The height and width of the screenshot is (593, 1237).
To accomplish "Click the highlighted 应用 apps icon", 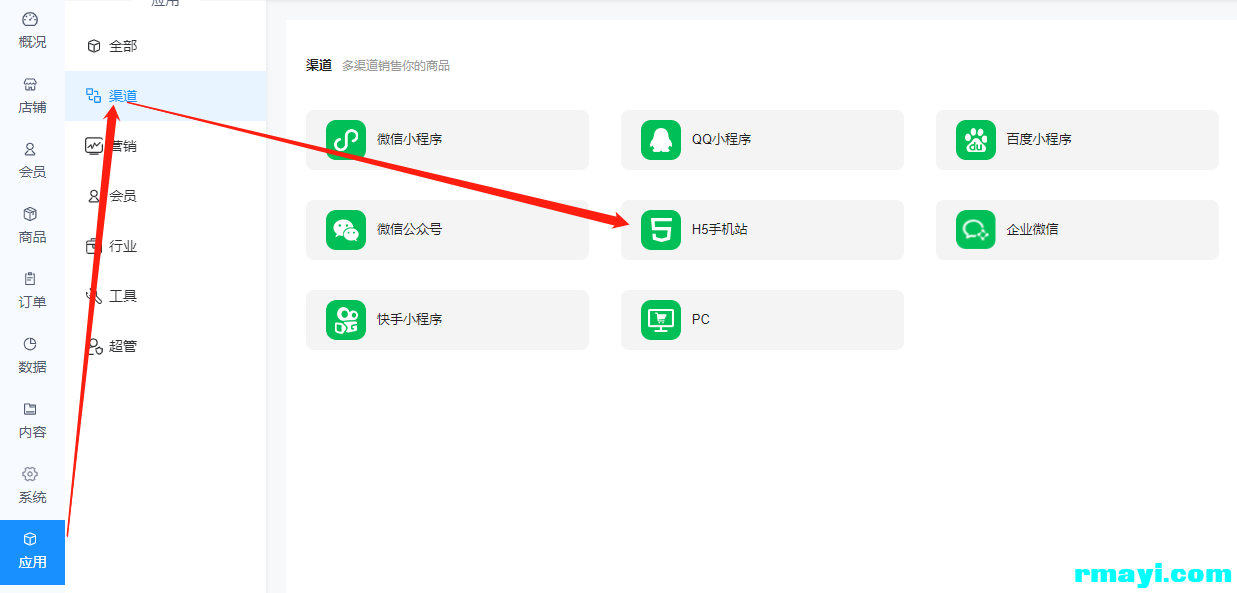I will point(30,539).
